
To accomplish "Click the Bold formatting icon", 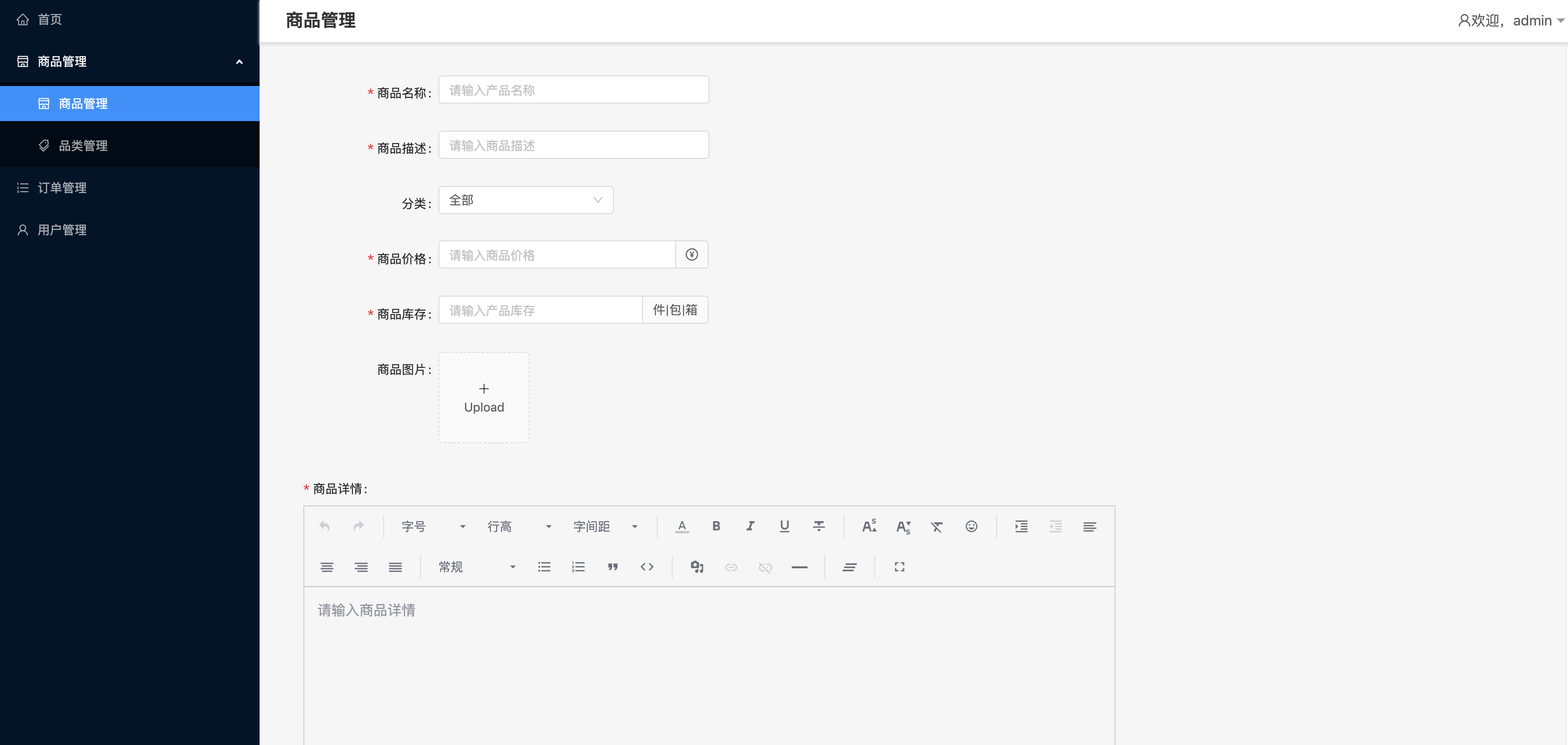I will click(x=716, y=527).
